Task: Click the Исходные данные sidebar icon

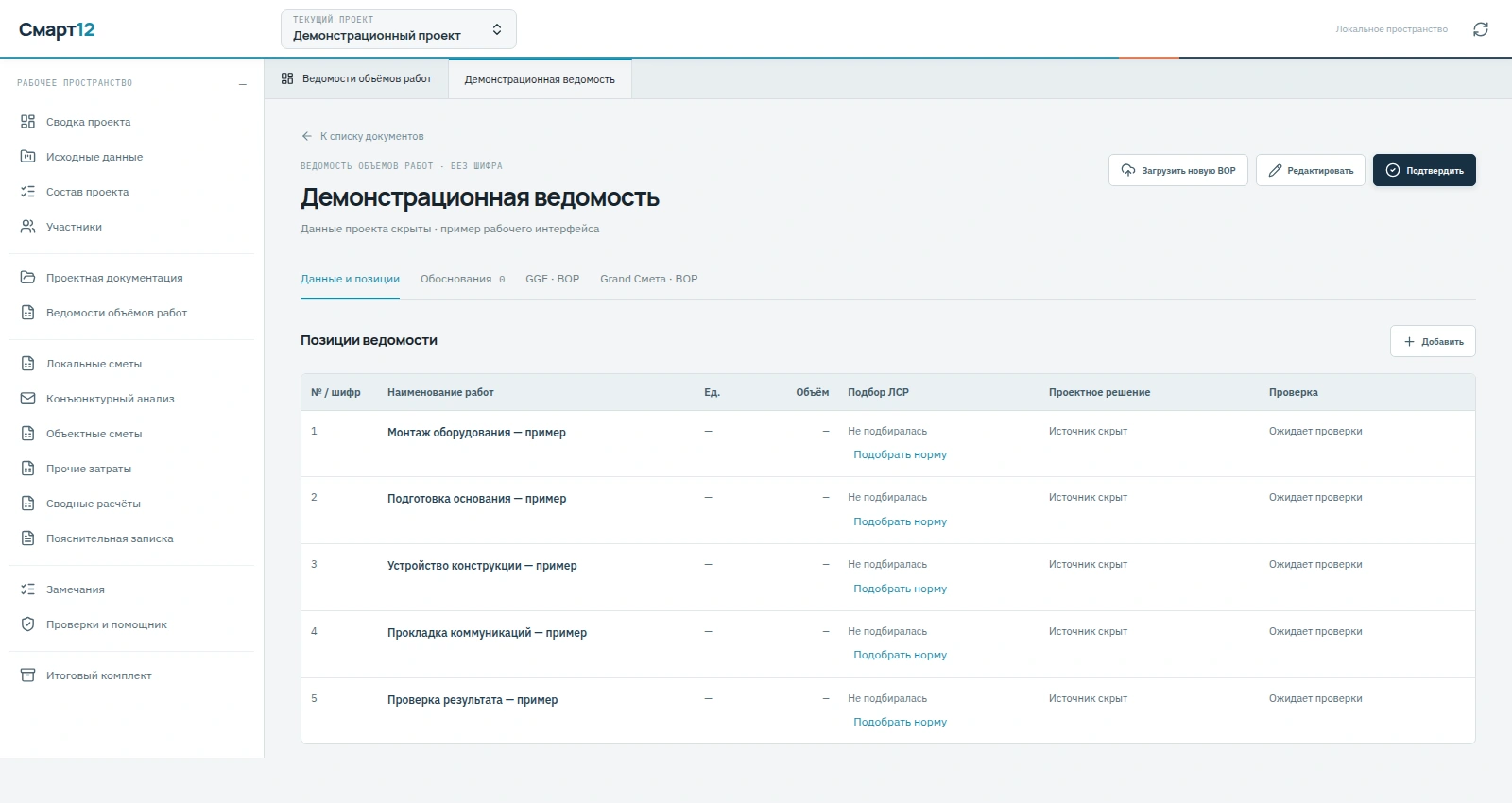Action: pos(27,157)
